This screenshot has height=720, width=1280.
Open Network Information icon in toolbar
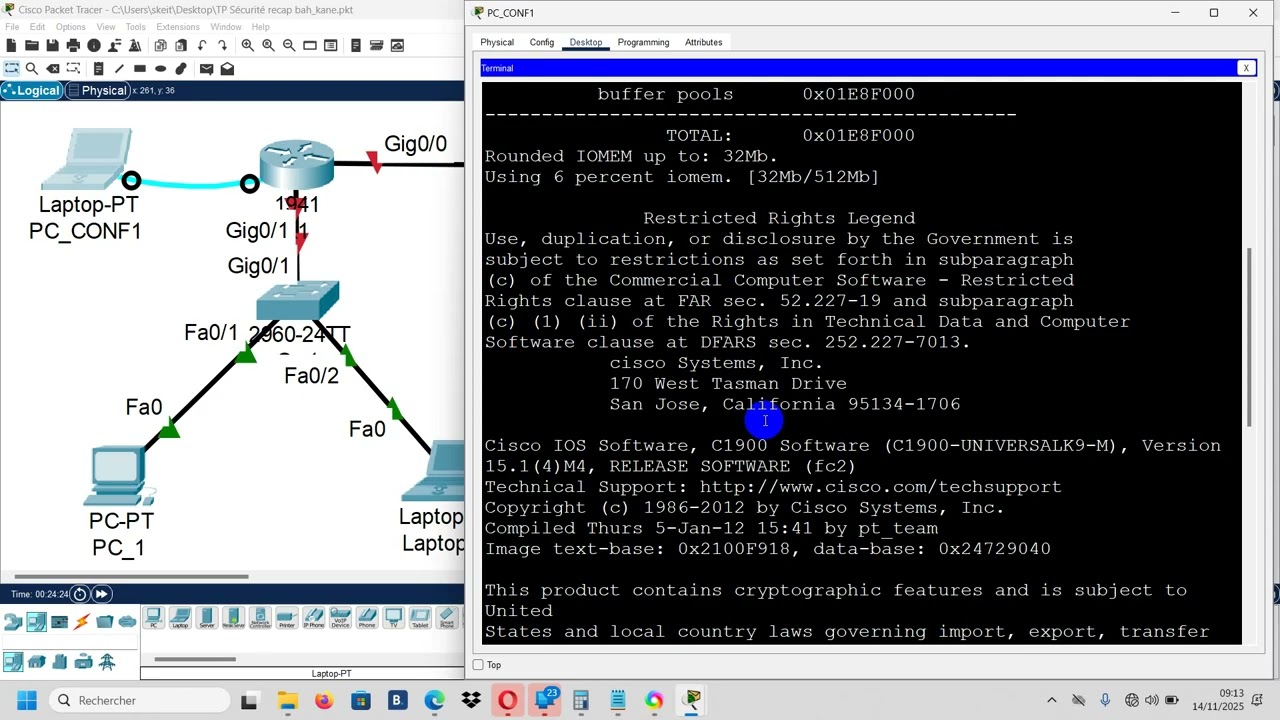coord(94,45)
